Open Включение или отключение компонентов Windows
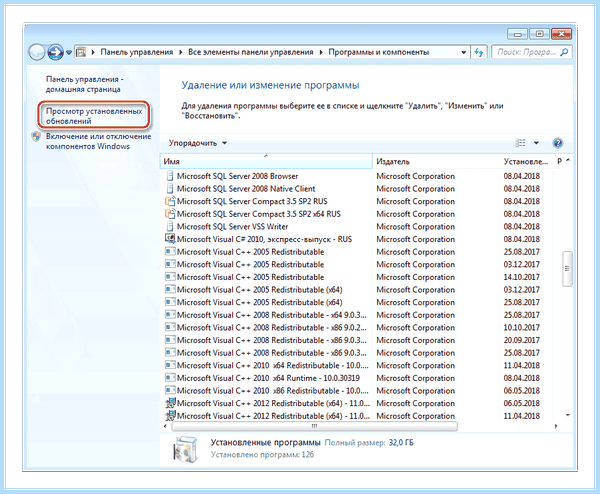The image size is (600, 494). 98,141
